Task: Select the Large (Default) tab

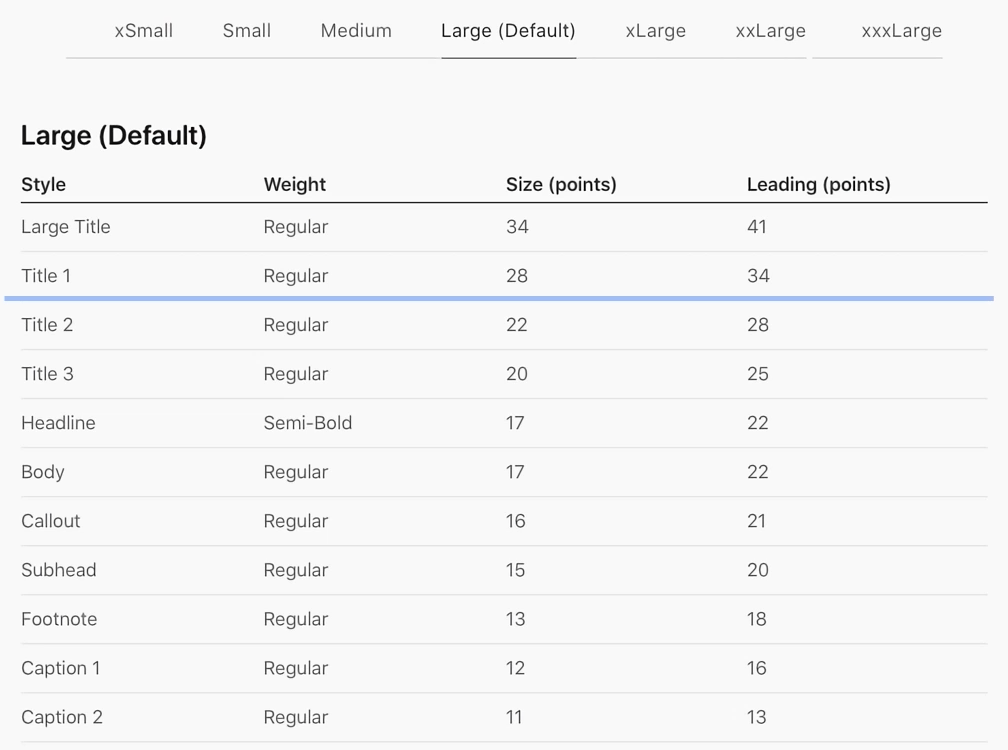Action: 508,31
